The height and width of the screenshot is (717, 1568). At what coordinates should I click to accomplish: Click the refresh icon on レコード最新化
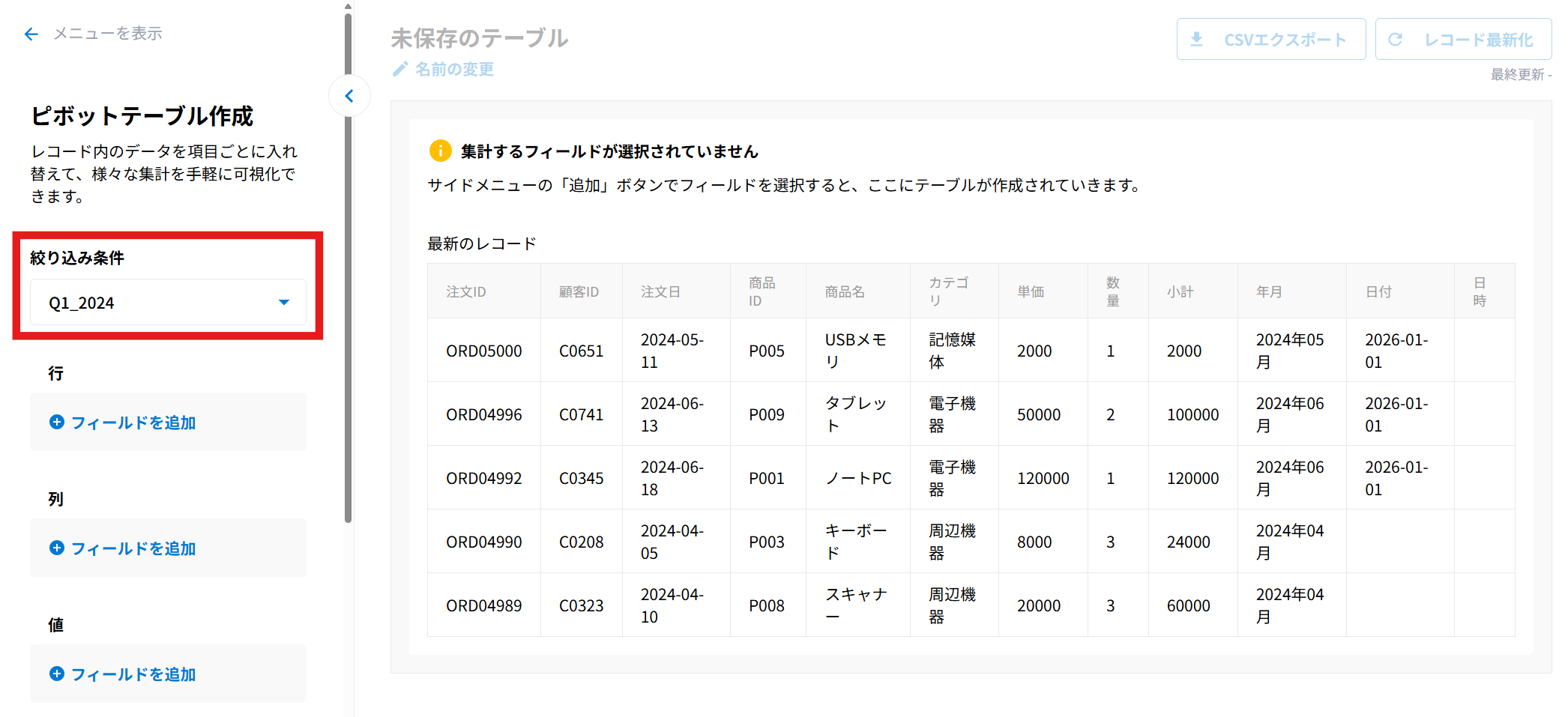pos(1395,39)
